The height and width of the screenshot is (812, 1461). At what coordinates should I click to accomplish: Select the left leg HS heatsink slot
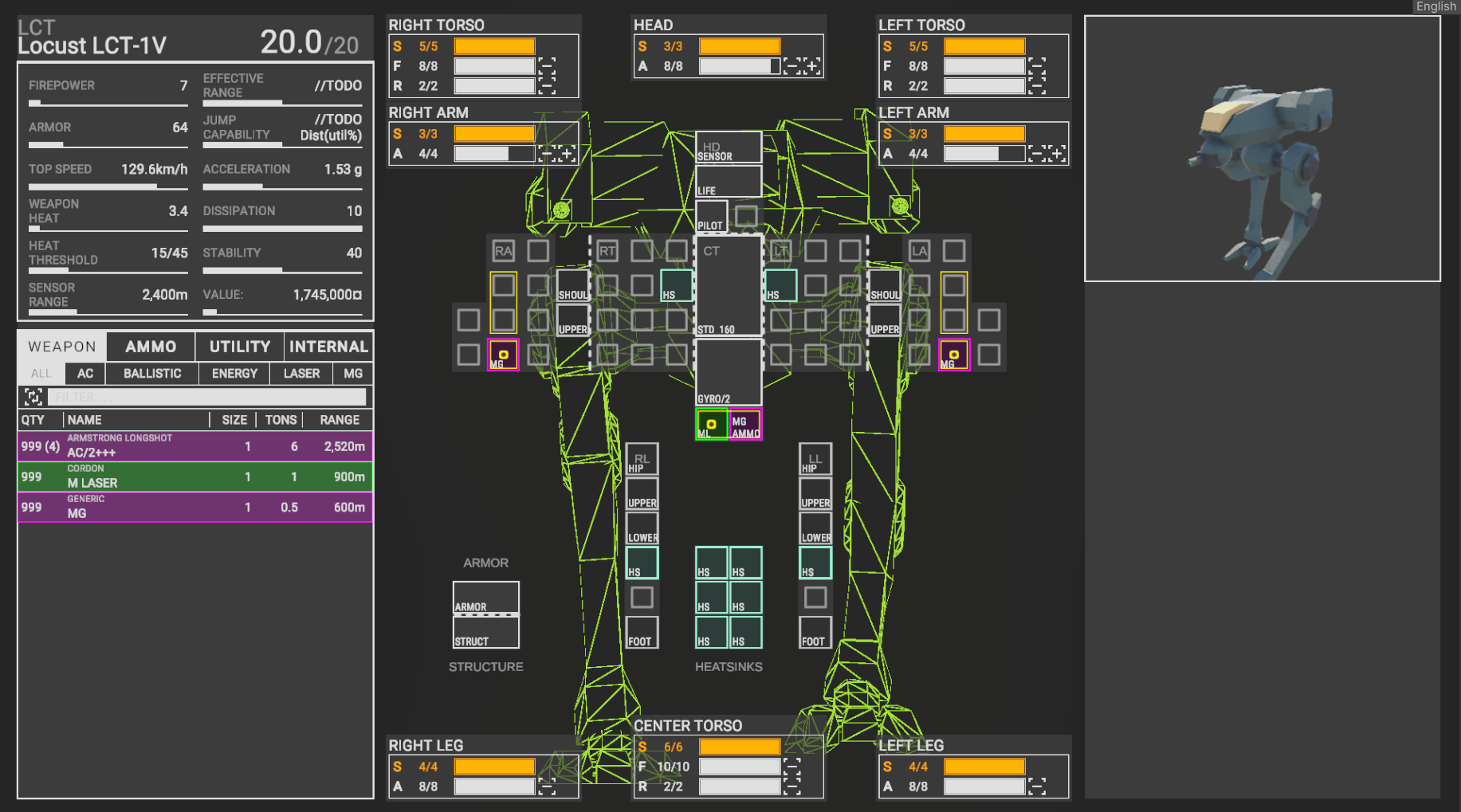[x=815, y=563]
